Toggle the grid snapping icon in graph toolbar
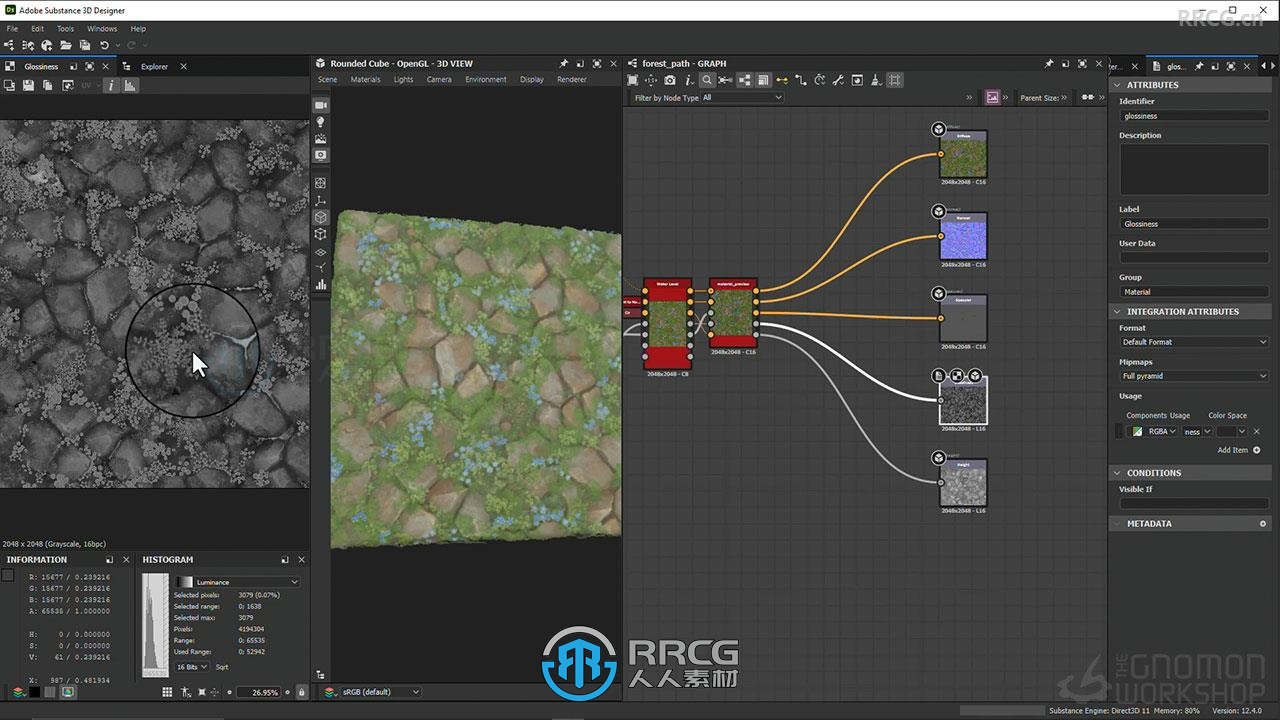Viewport: 1280px width, 720px height. (895, 80)
